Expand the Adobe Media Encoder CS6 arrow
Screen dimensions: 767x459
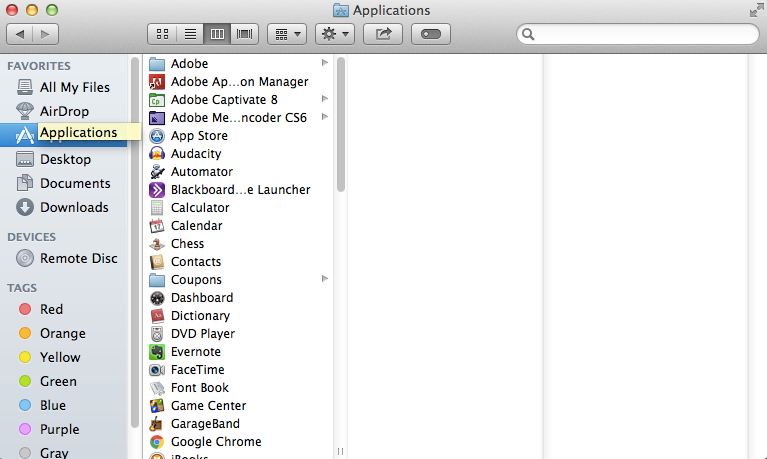(324, 116)
